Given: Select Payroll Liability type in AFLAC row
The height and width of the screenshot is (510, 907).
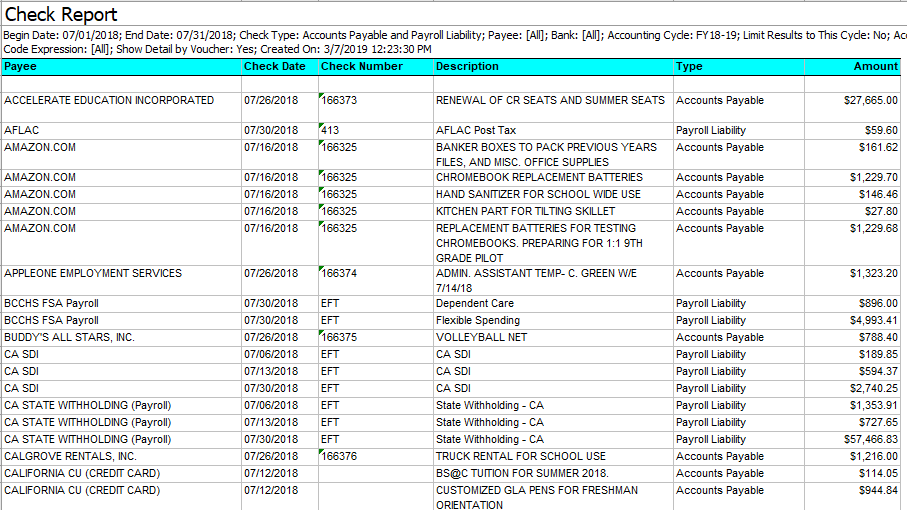Looking at the screenshot, I should (711, 131).
